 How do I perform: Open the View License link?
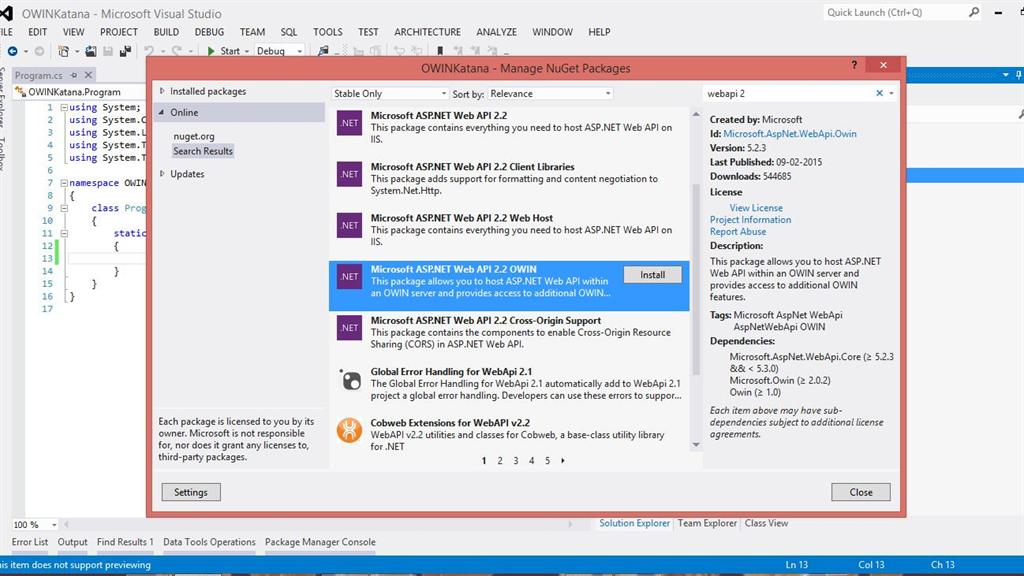756,208
